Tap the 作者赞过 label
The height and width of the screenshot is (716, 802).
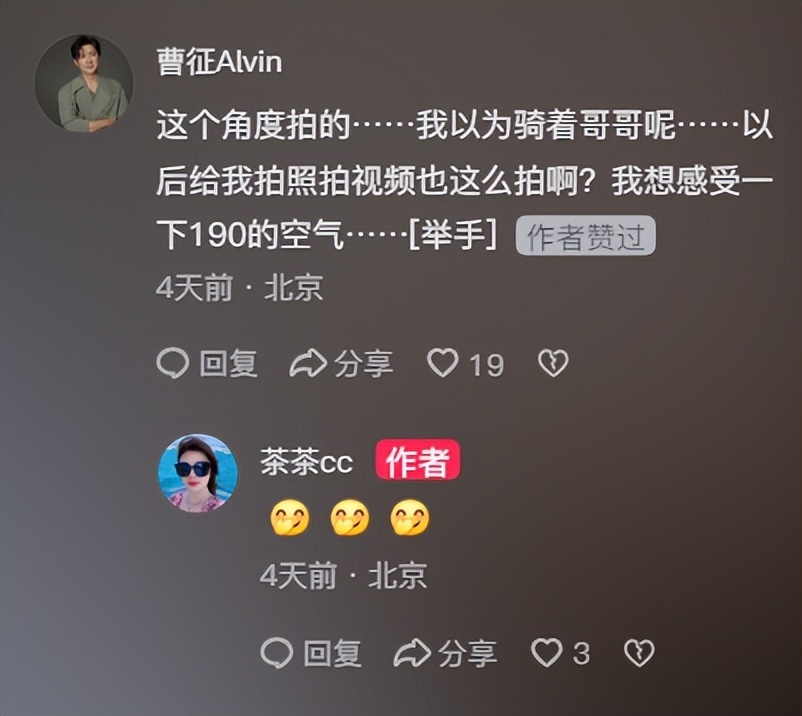click(586, 236)
